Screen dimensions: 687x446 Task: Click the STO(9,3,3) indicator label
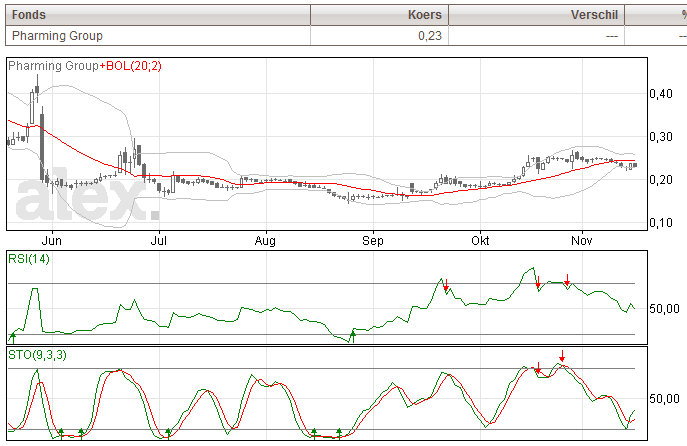(37, 354)
